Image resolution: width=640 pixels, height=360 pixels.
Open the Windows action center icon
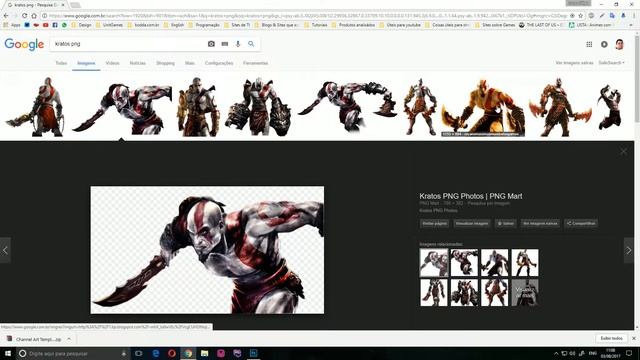[x=629, y=353]
